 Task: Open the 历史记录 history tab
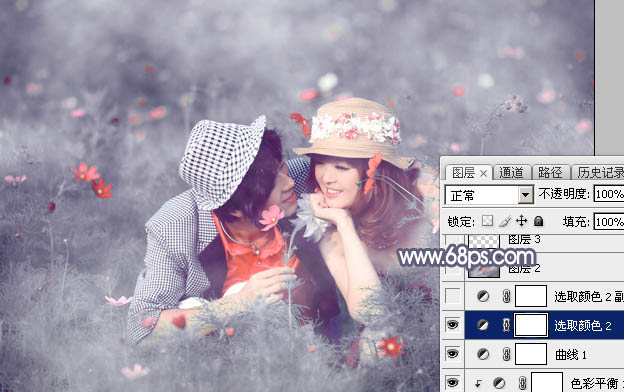[599, 172]
